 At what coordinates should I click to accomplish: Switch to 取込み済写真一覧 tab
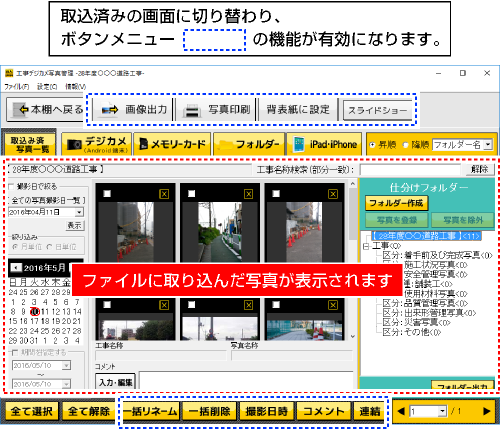[x=29, y=144]
